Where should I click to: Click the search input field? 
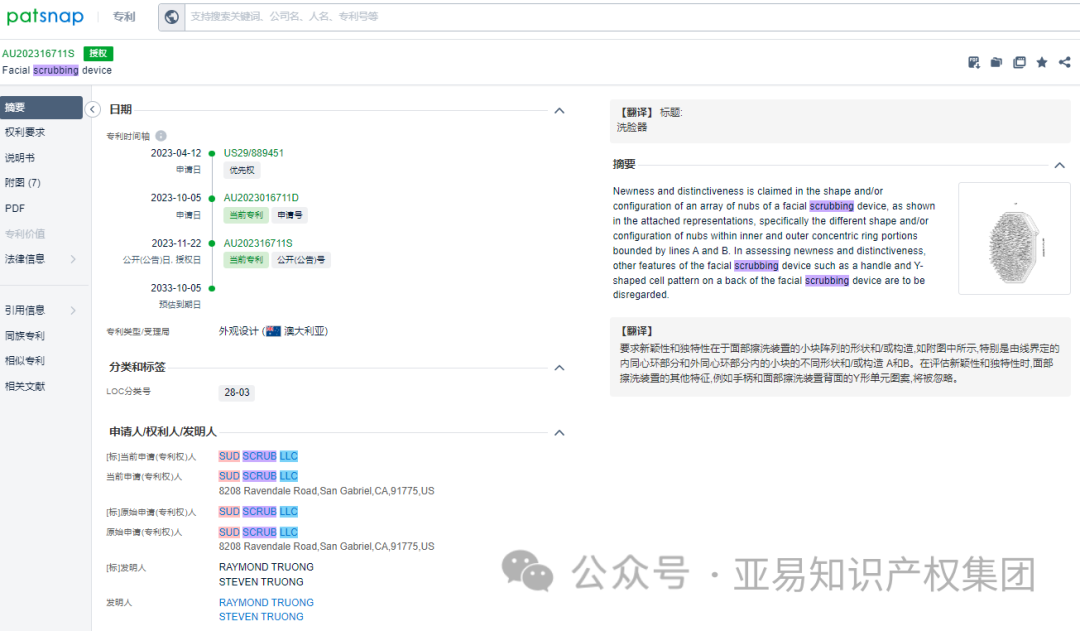tap(400, 16)
